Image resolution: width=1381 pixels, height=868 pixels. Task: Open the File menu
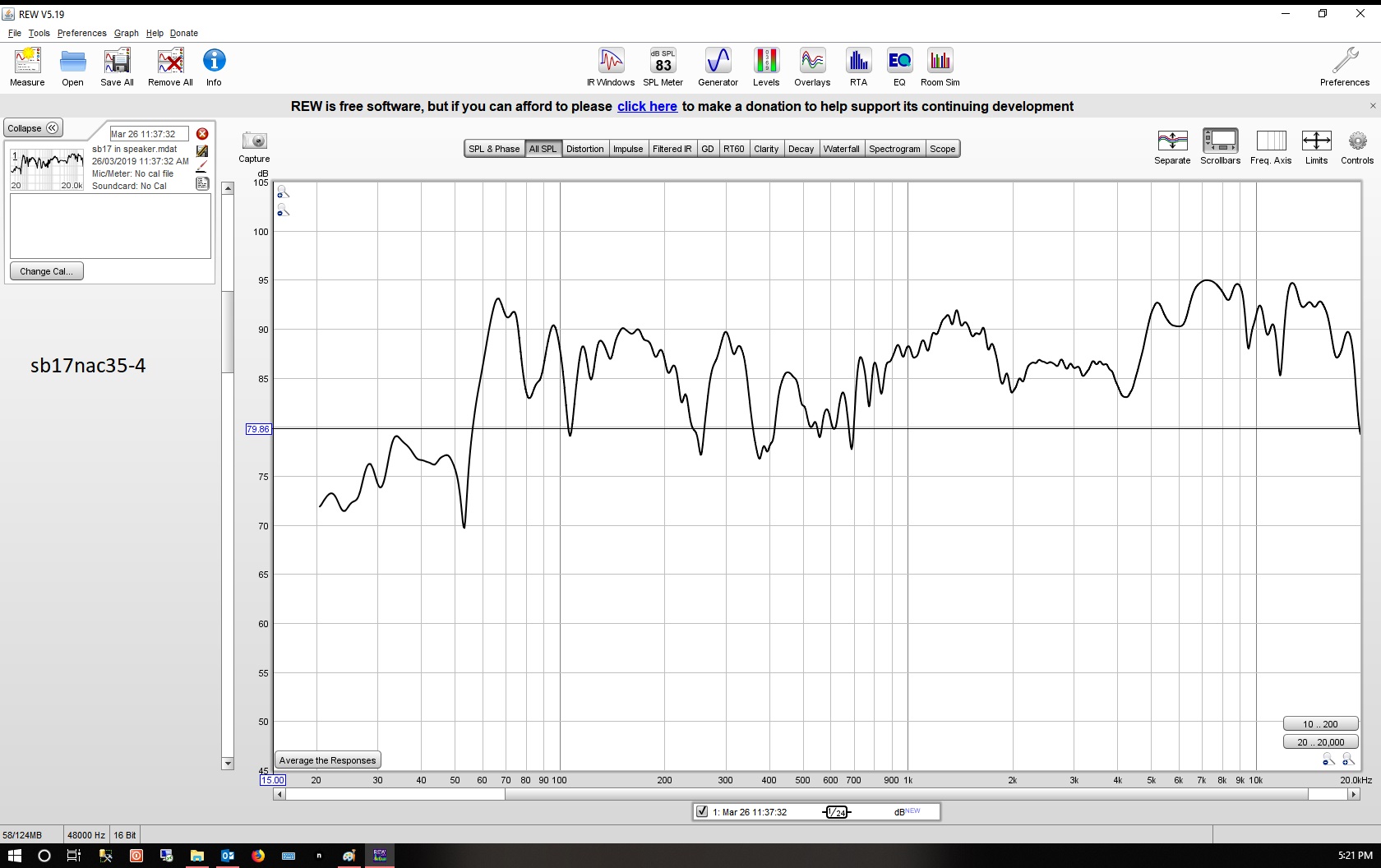coord(15,33)
